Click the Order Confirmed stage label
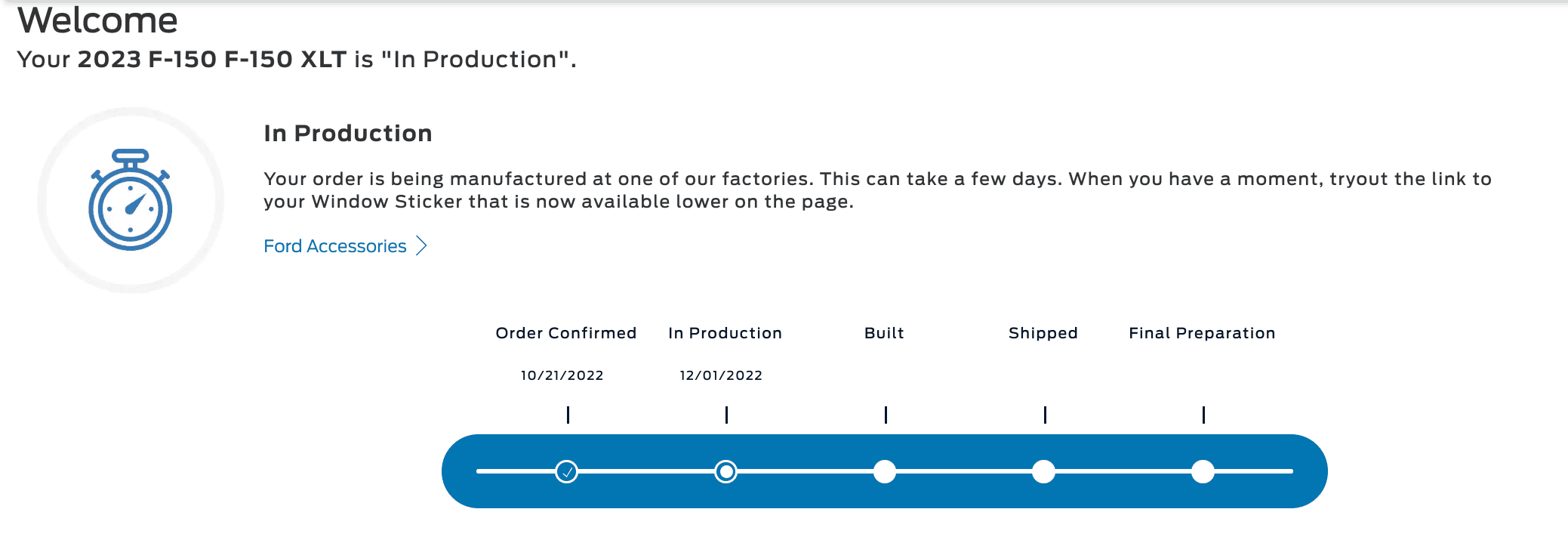Screen dimensions: 1568x543 coord(565,333)
